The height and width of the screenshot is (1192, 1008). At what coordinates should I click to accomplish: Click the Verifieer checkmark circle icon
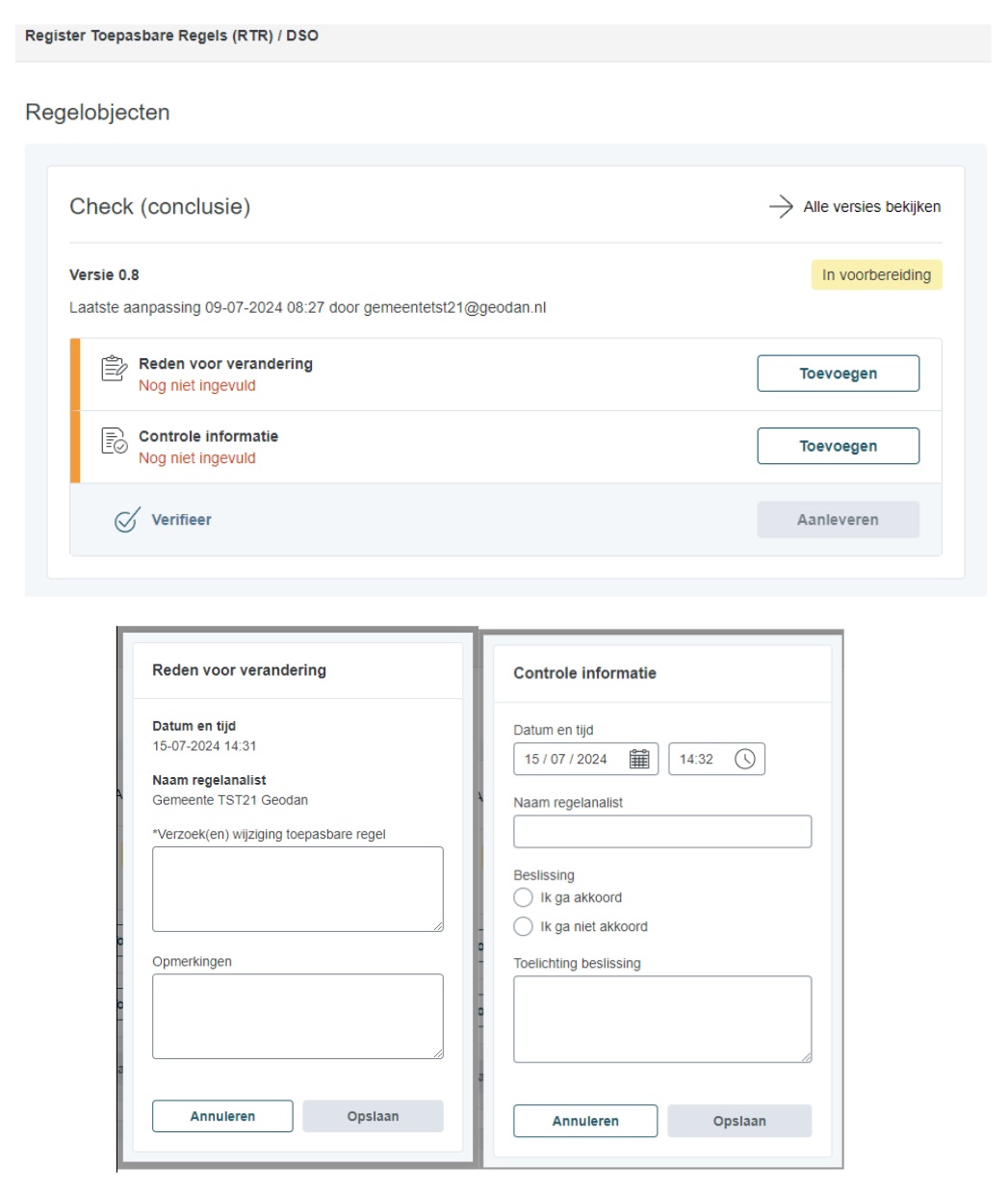coord(127,520)
